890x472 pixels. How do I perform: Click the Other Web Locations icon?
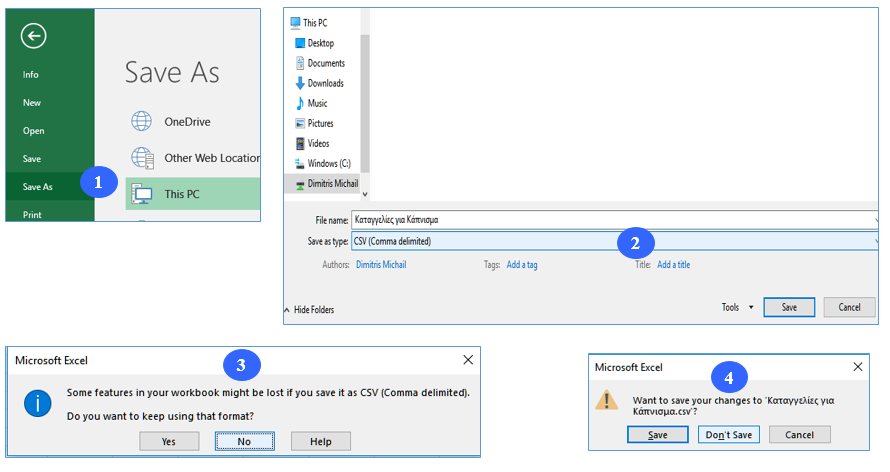tap(142, 158)
